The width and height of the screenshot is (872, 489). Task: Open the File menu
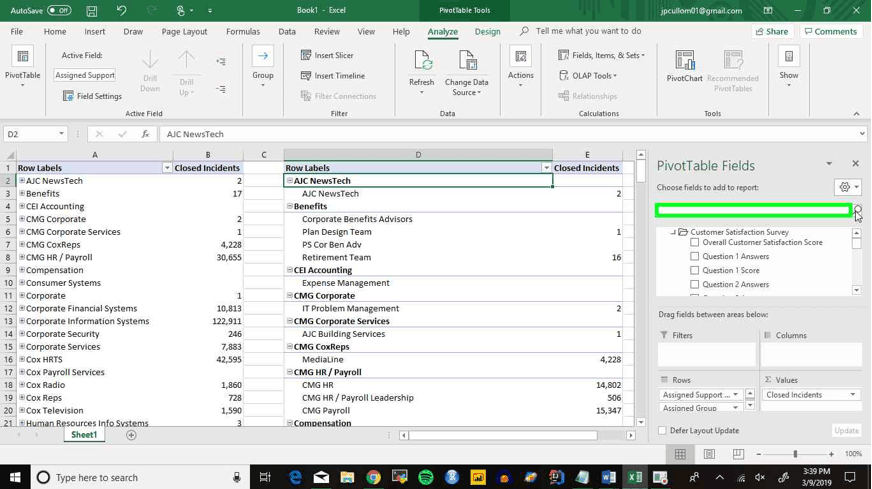[17, 32]
